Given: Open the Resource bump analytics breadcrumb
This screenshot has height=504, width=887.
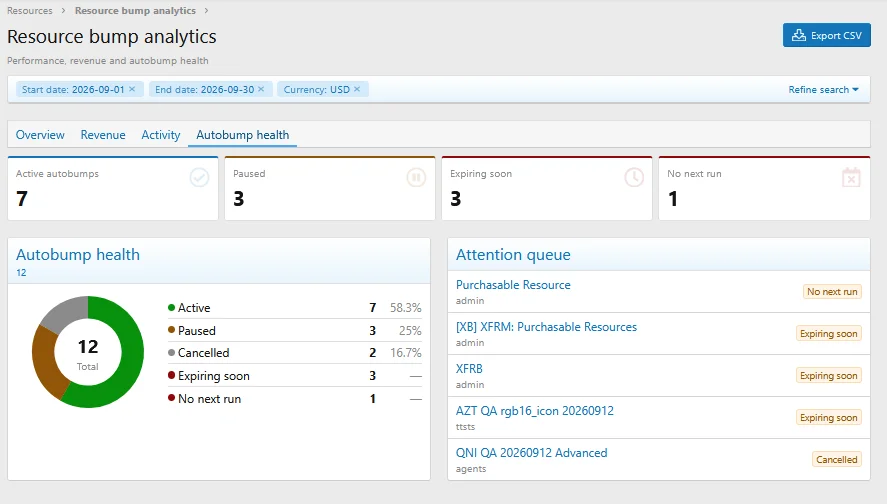Looking at the screenshot, I should [135, 11].
